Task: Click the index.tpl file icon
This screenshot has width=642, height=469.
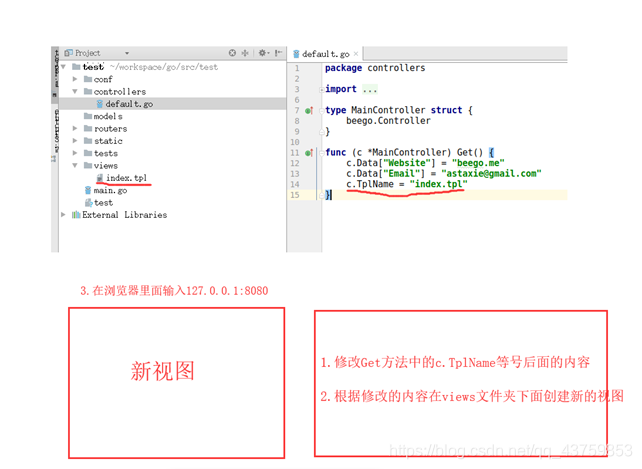Action: pos(99,178)
